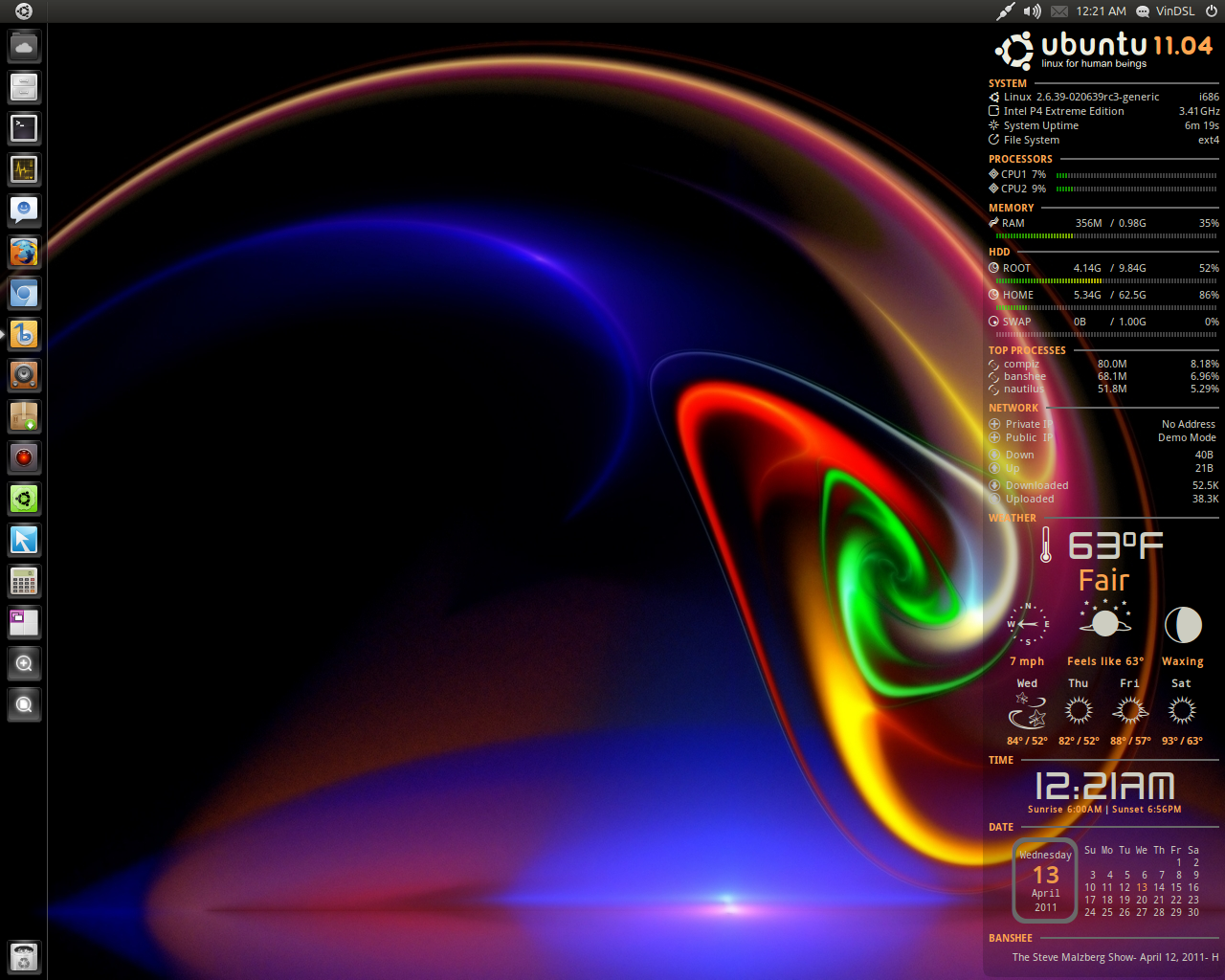Viewport: 1225px width, 980px height.
Task: Click the large 12:21AM digital clock
Action: click(x=1104, y=787)
